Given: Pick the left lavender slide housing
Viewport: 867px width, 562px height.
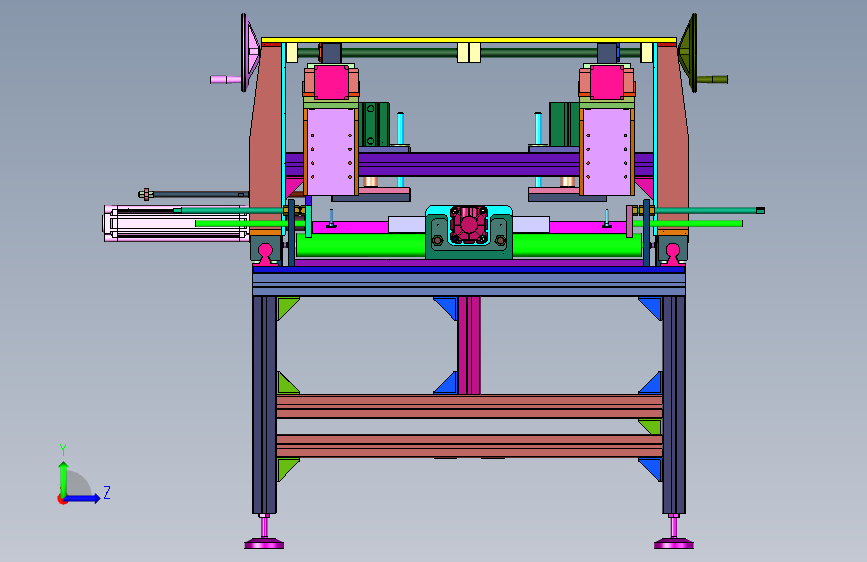Looking at the screenshot, I should pos(331,152).
